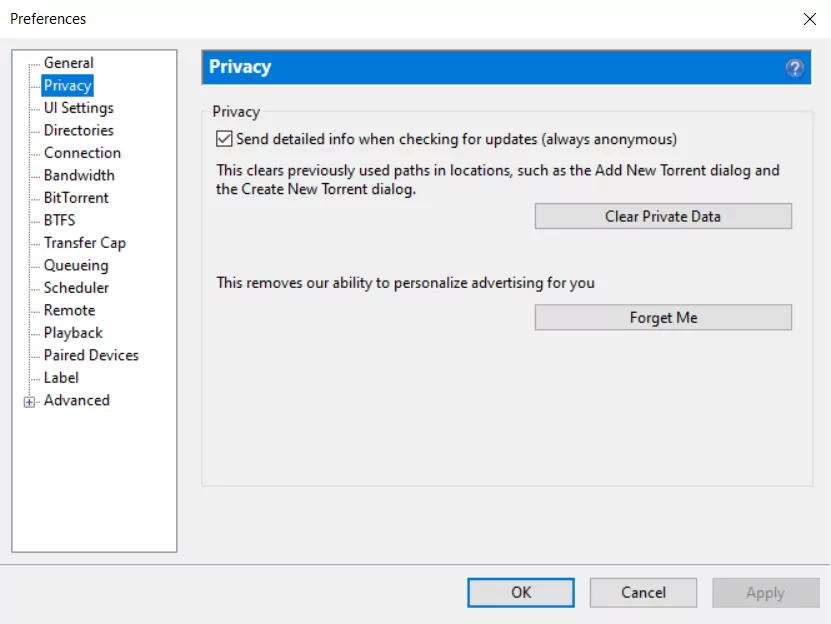Click the Apply button
This screenshot has width=831, height=624.
[x=766, y=592]
